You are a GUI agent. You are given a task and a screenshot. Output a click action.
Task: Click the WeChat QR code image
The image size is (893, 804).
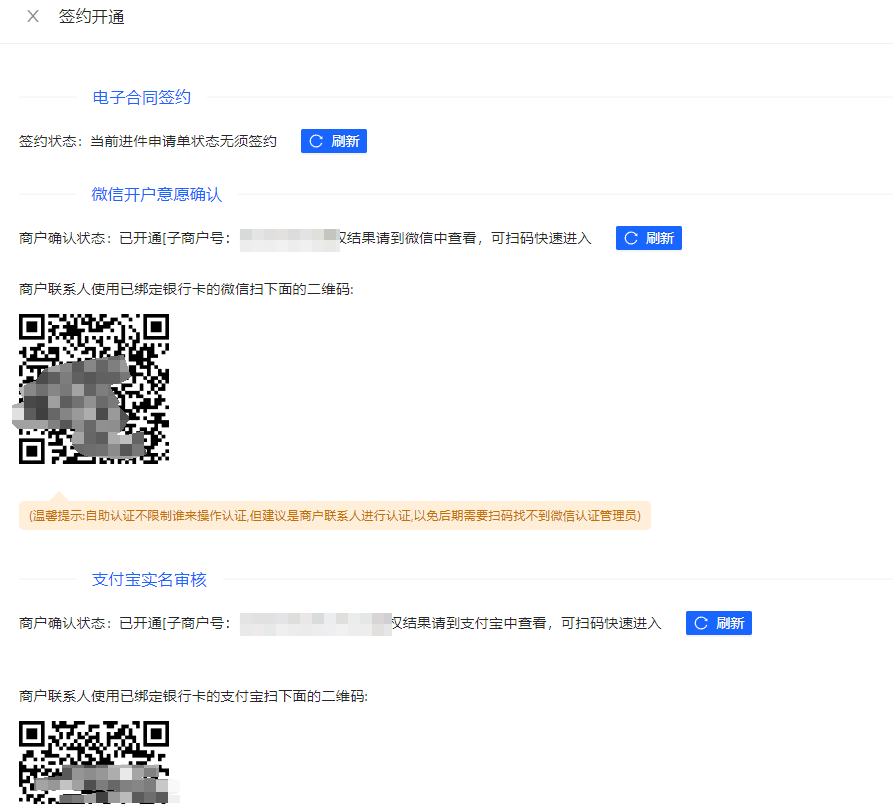click(94, 388)
